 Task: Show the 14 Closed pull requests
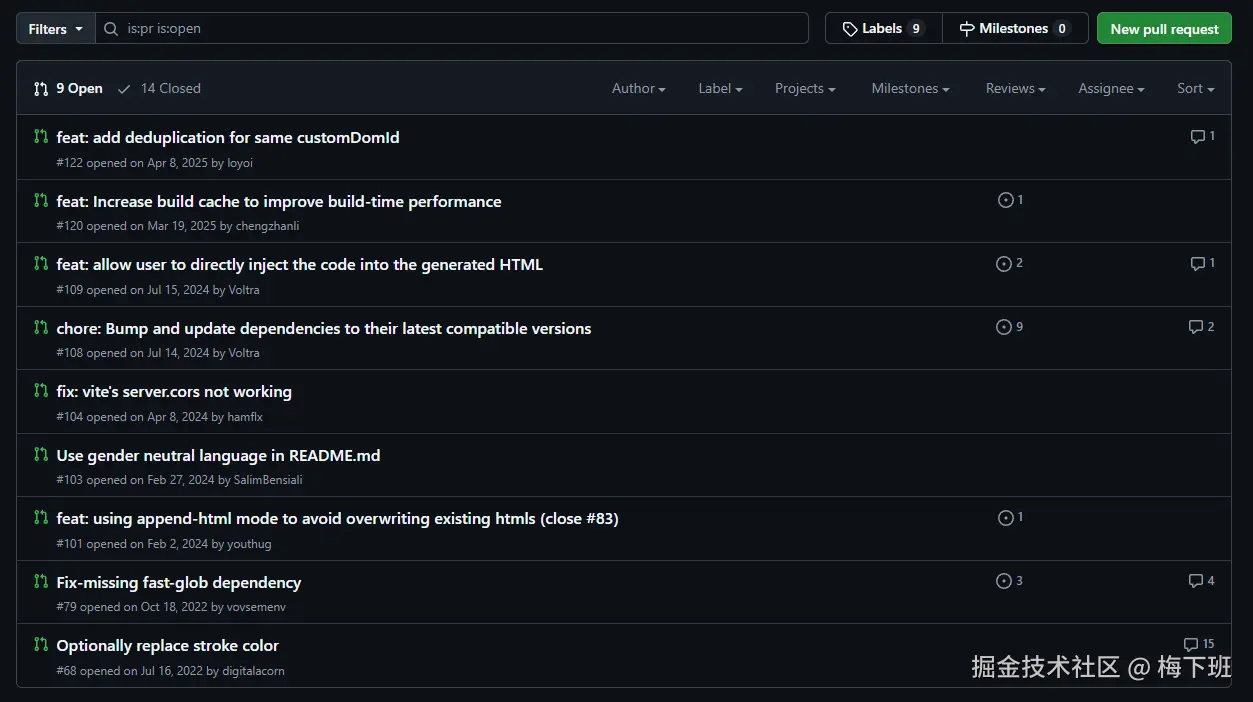[x=159, y=89]
